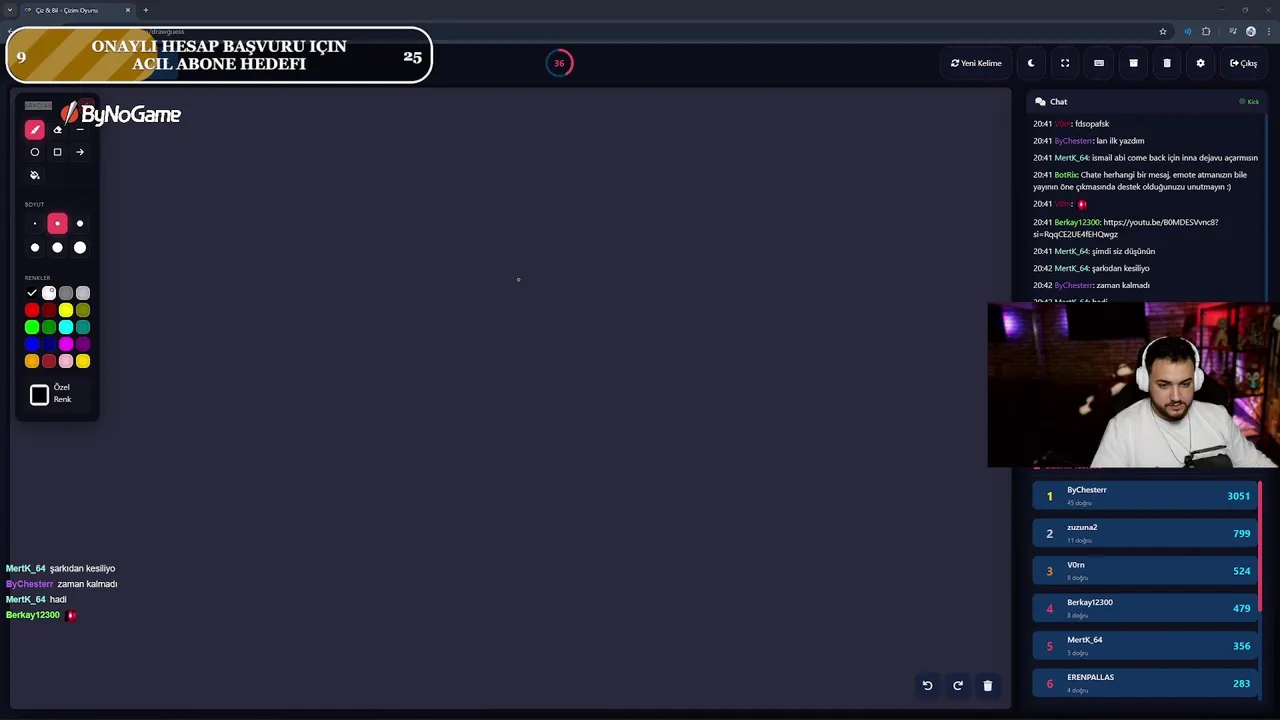
Task: Select the paint bucket fill tool
Action: click(x=35, y=175)
